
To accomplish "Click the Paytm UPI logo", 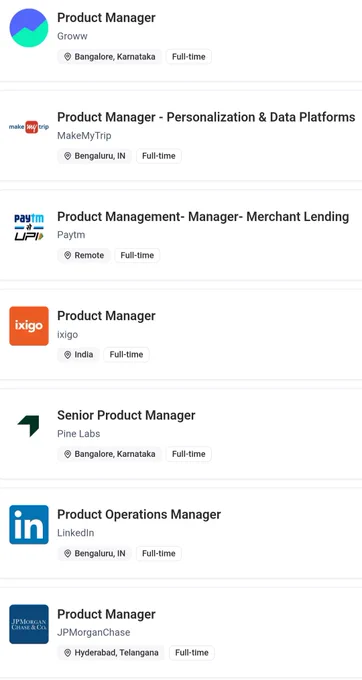I will (x=29, y=226).
